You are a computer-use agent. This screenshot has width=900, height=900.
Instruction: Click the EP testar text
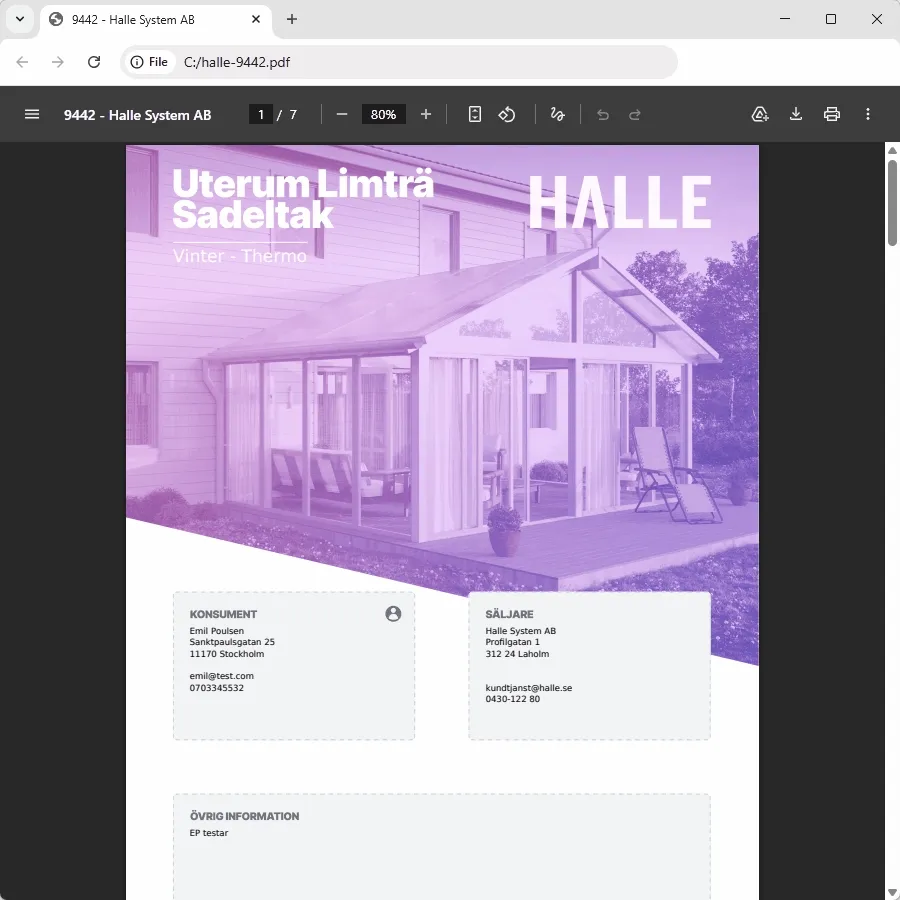tap(209, 833)
